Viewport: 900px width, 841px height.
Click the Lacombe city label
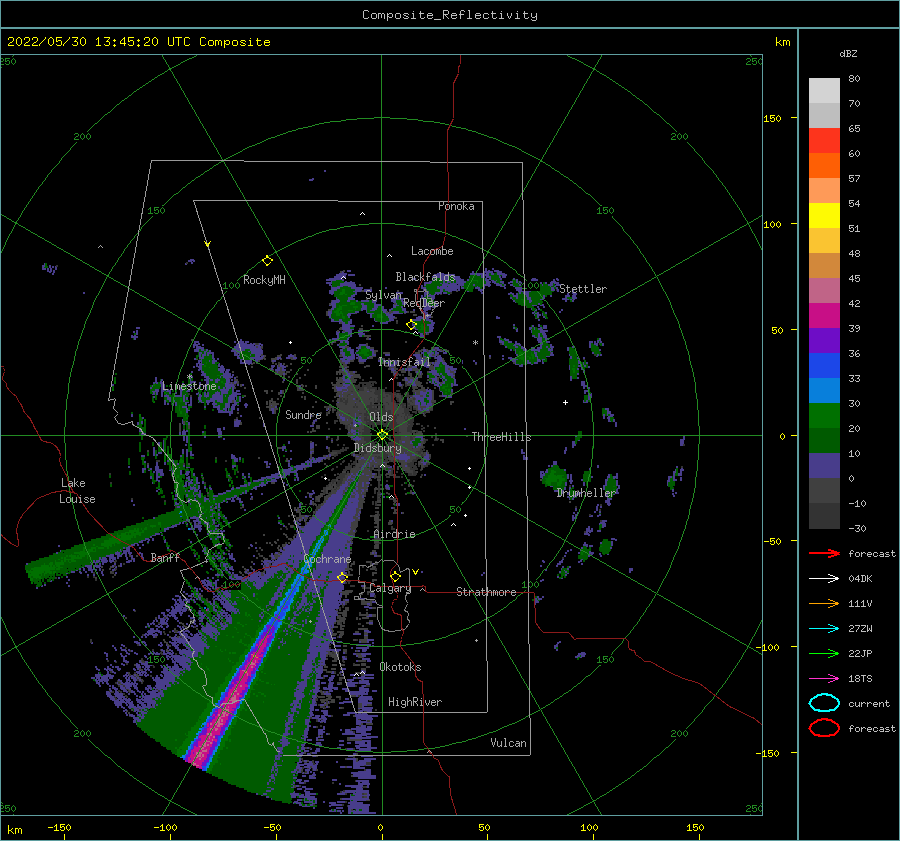(x=432, y=251)
